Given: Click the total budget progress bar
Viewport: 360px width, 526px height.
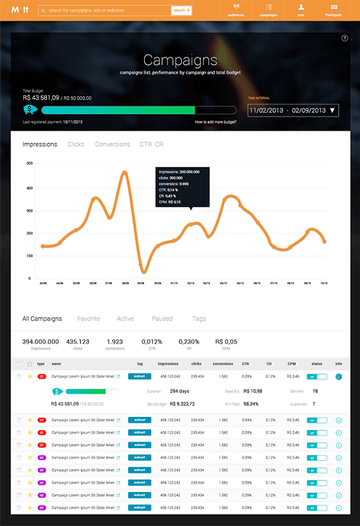Looking at the screenshot, I should pos(139,110).
